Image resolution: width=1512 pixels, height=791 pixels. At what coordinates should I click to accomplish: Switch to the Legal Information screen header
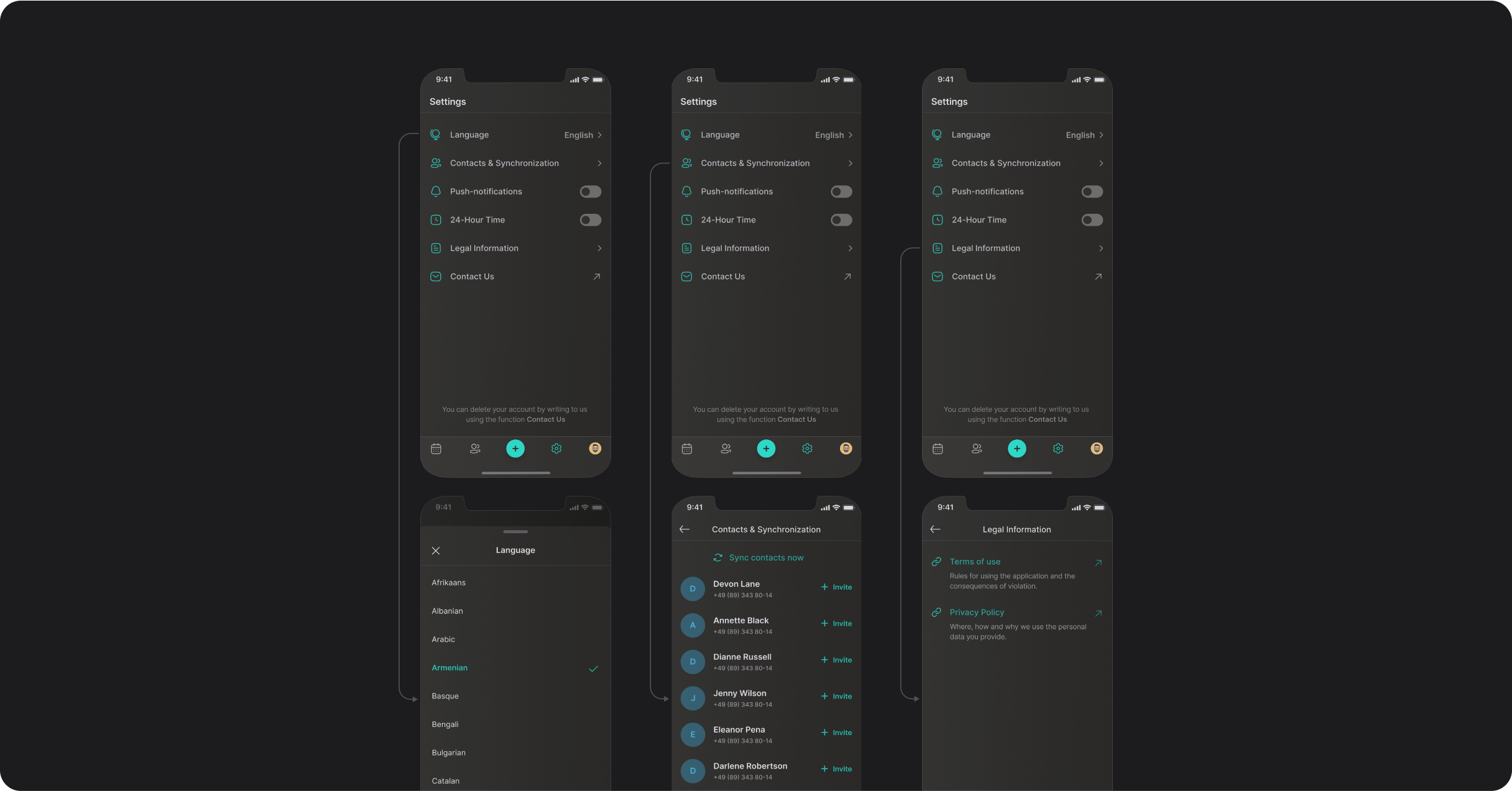click(x=1016, y=529)
